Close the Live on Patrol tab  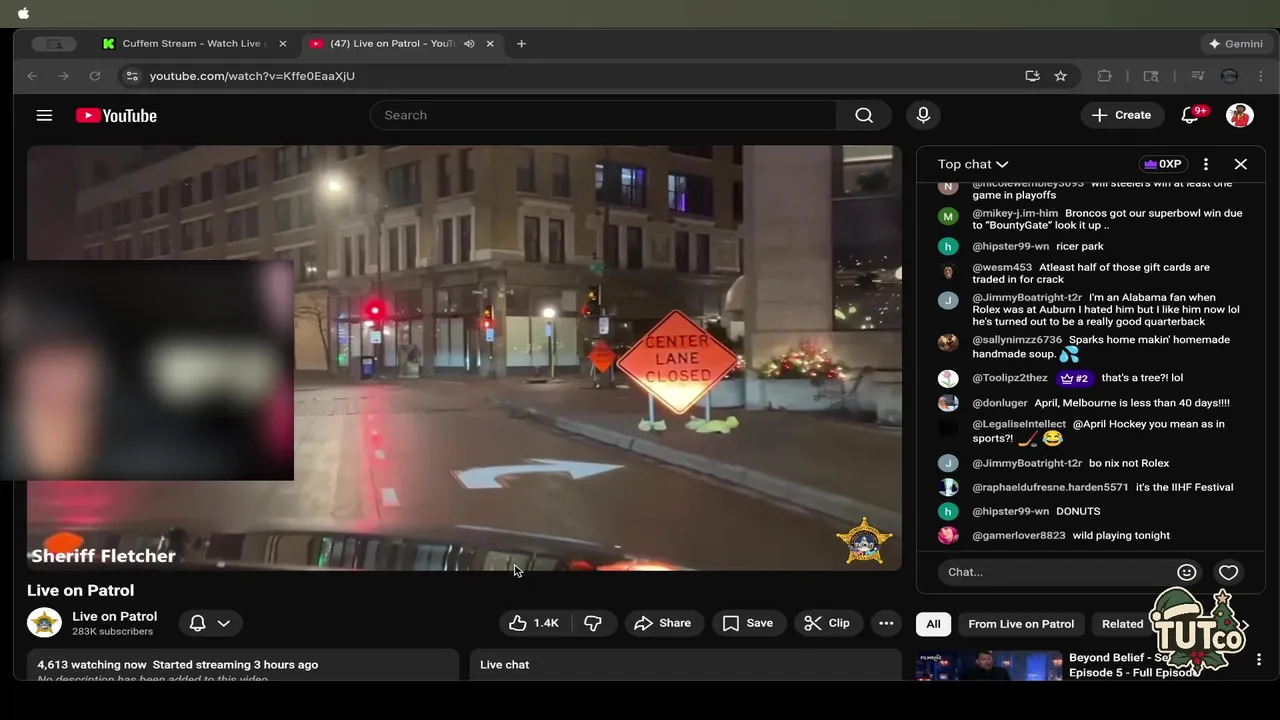(x=490, y=44)
